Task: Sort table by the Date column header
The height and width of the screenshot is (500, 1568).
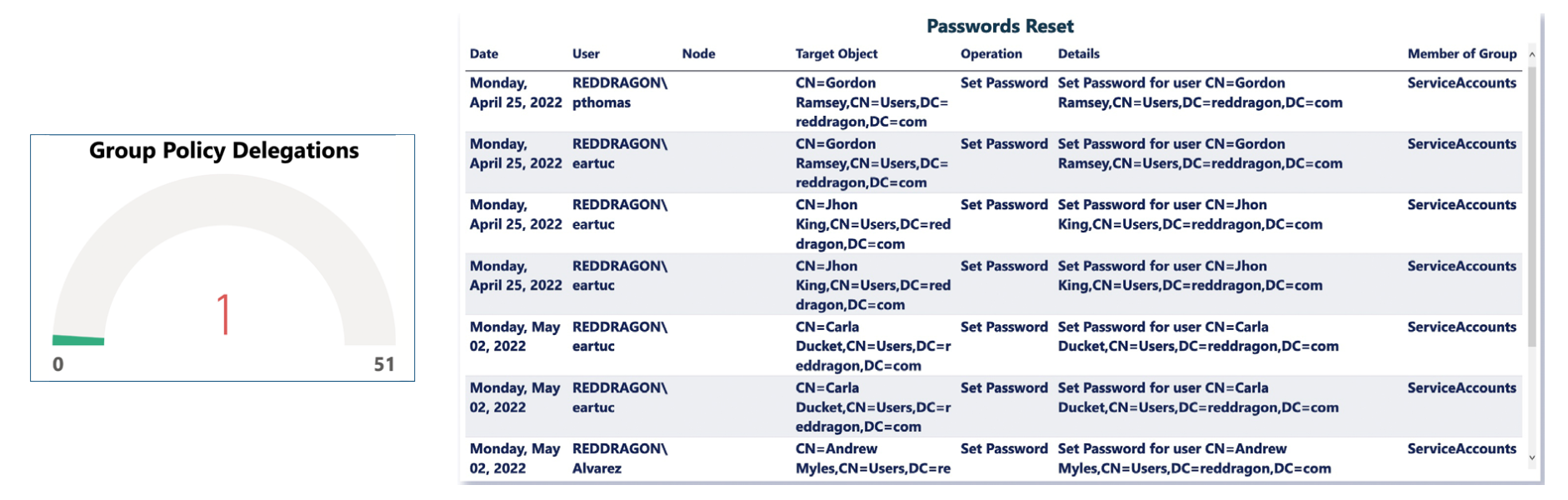Action: [484, 53]
